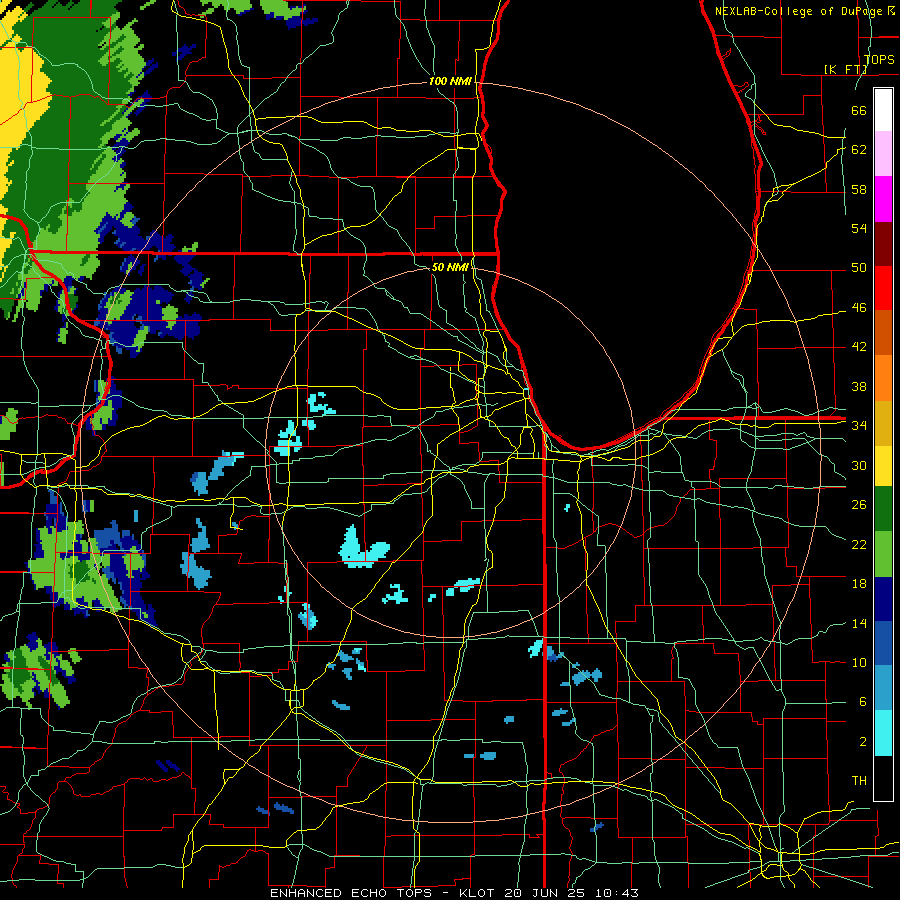This screenshot has height=900, width=900.
Task: Click the 66 scale value
Action: click(x=859, y=110)
